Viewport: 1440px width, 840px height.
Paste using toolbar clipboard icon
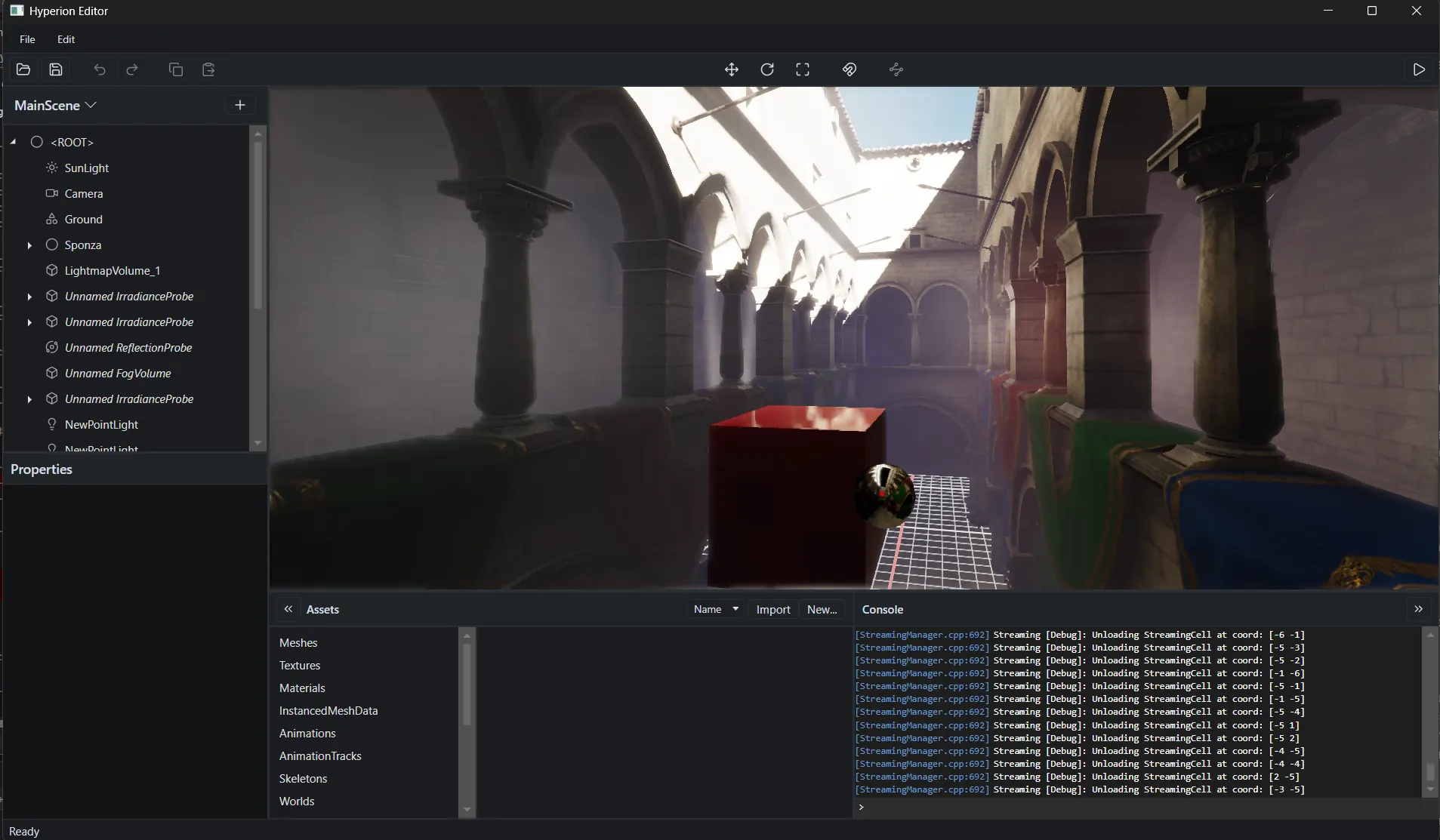pyautogui.click(x=209, y=69)
